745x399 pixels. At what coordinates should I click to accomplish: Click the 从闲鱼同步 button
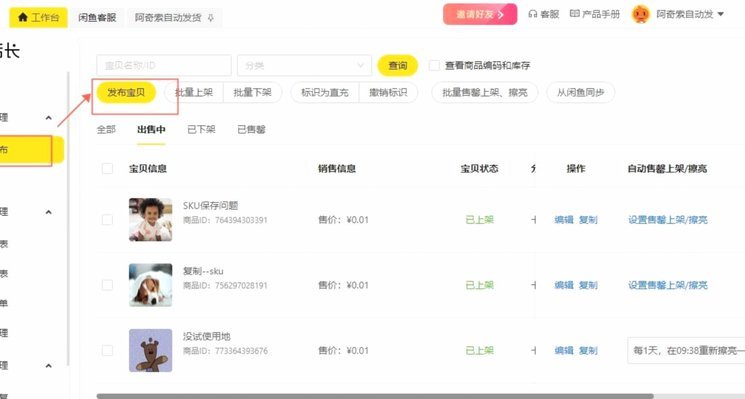(x=581, y=92)
